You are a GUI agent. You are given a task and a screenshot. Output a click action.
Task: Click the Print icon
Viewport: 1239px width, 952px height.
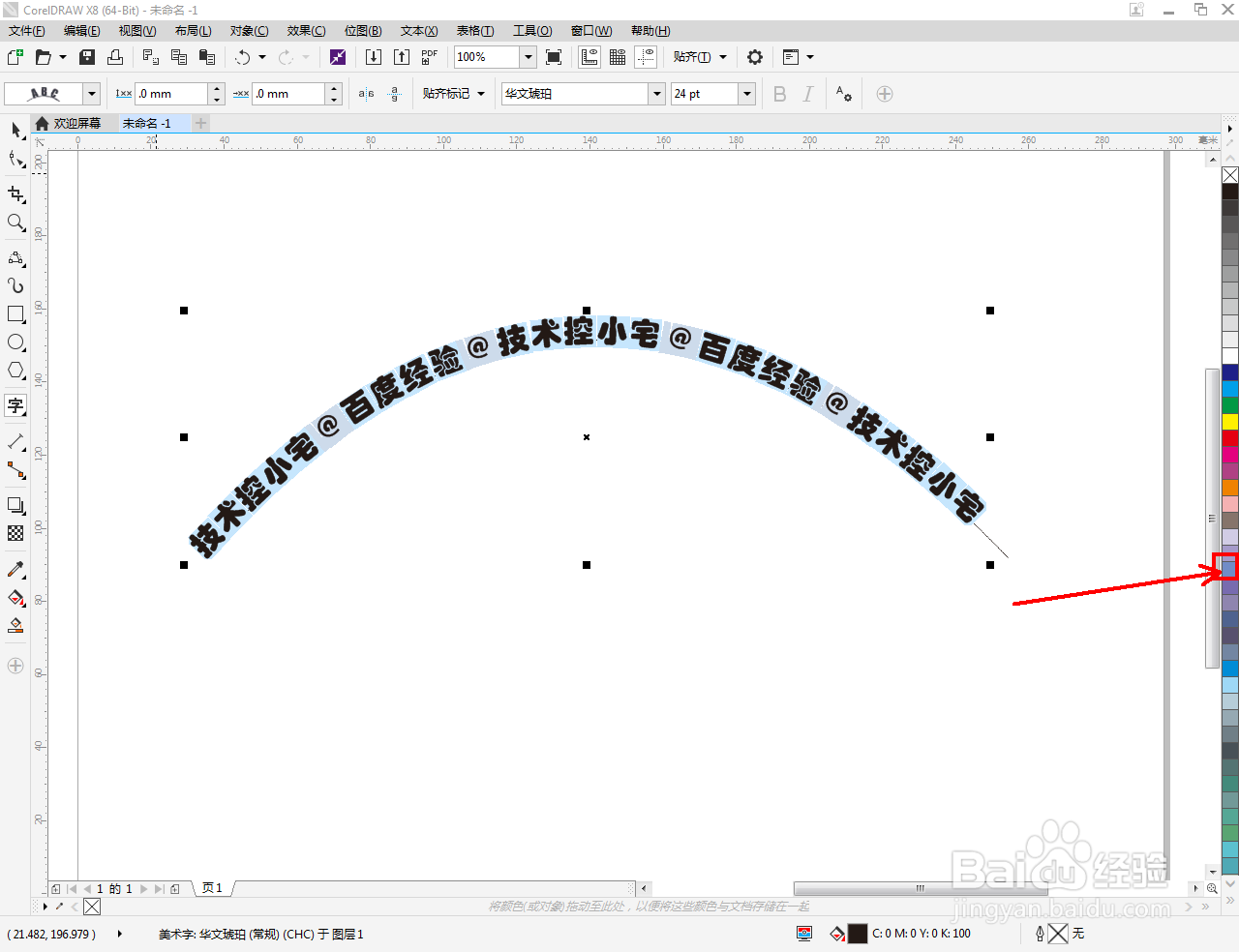115,57
